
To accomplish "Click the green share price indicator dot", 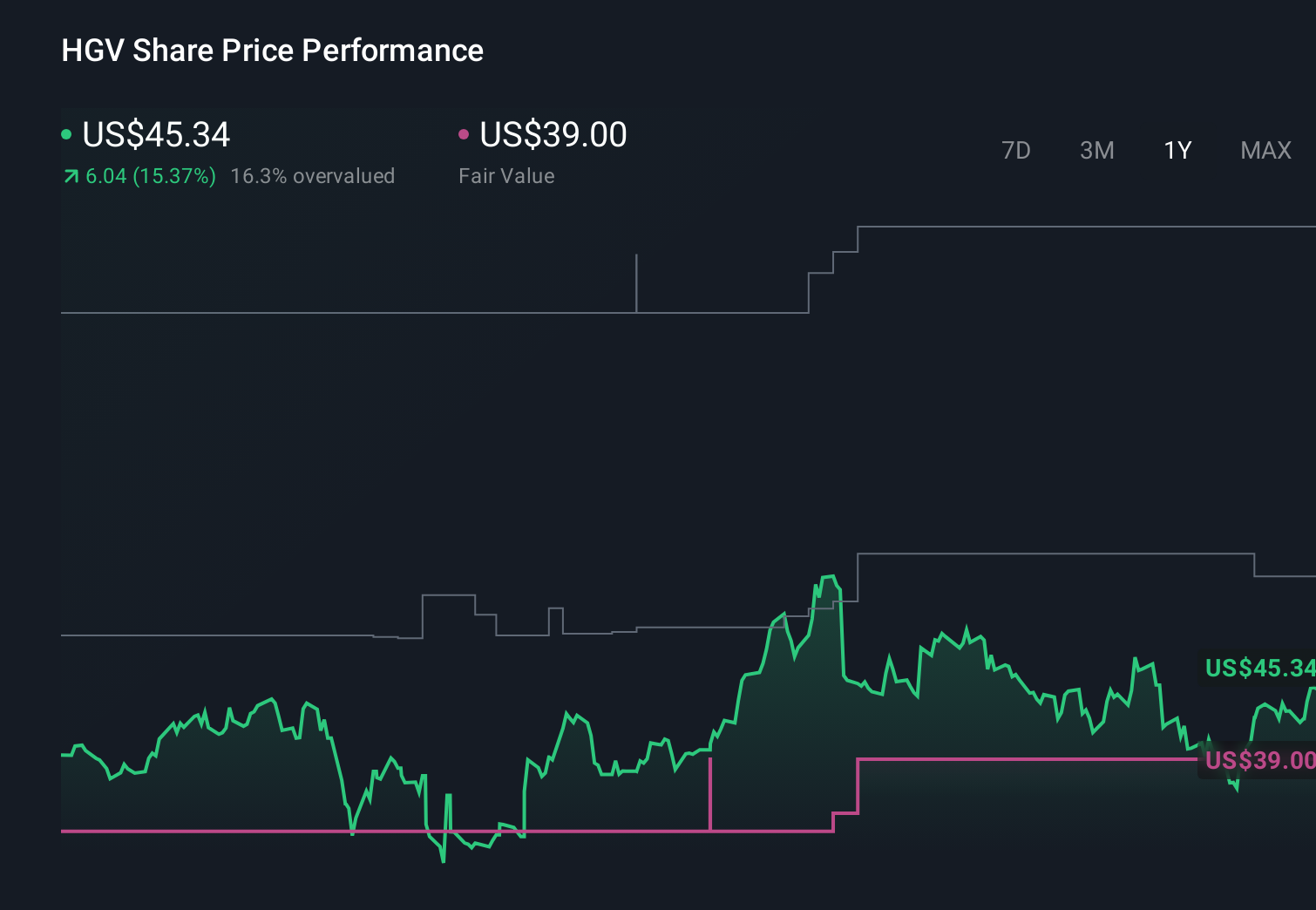I will [x=65, y=134].
